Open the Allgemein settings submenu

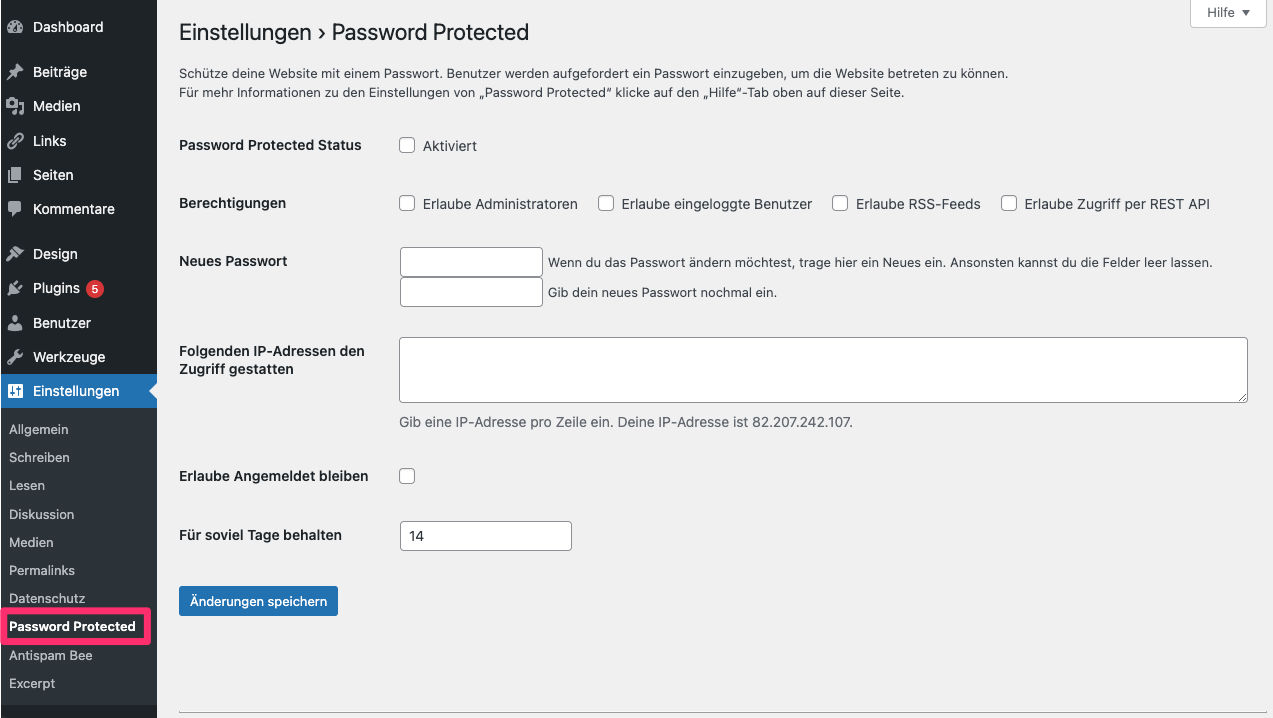pyautogui.click(x=39, y=429)
